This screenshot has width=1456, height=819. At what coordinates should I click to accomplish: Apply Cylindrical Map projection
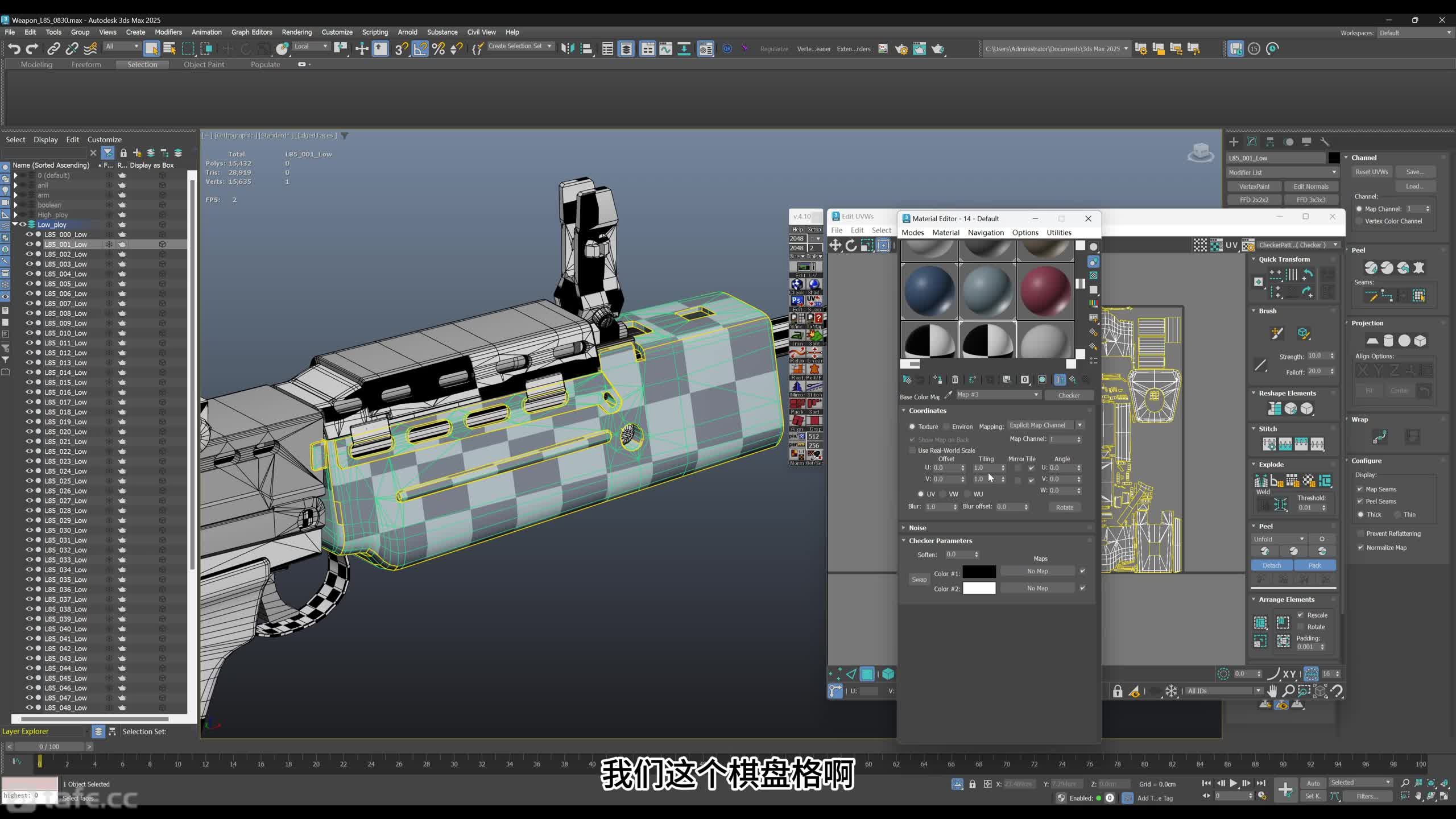point(1388,341)
